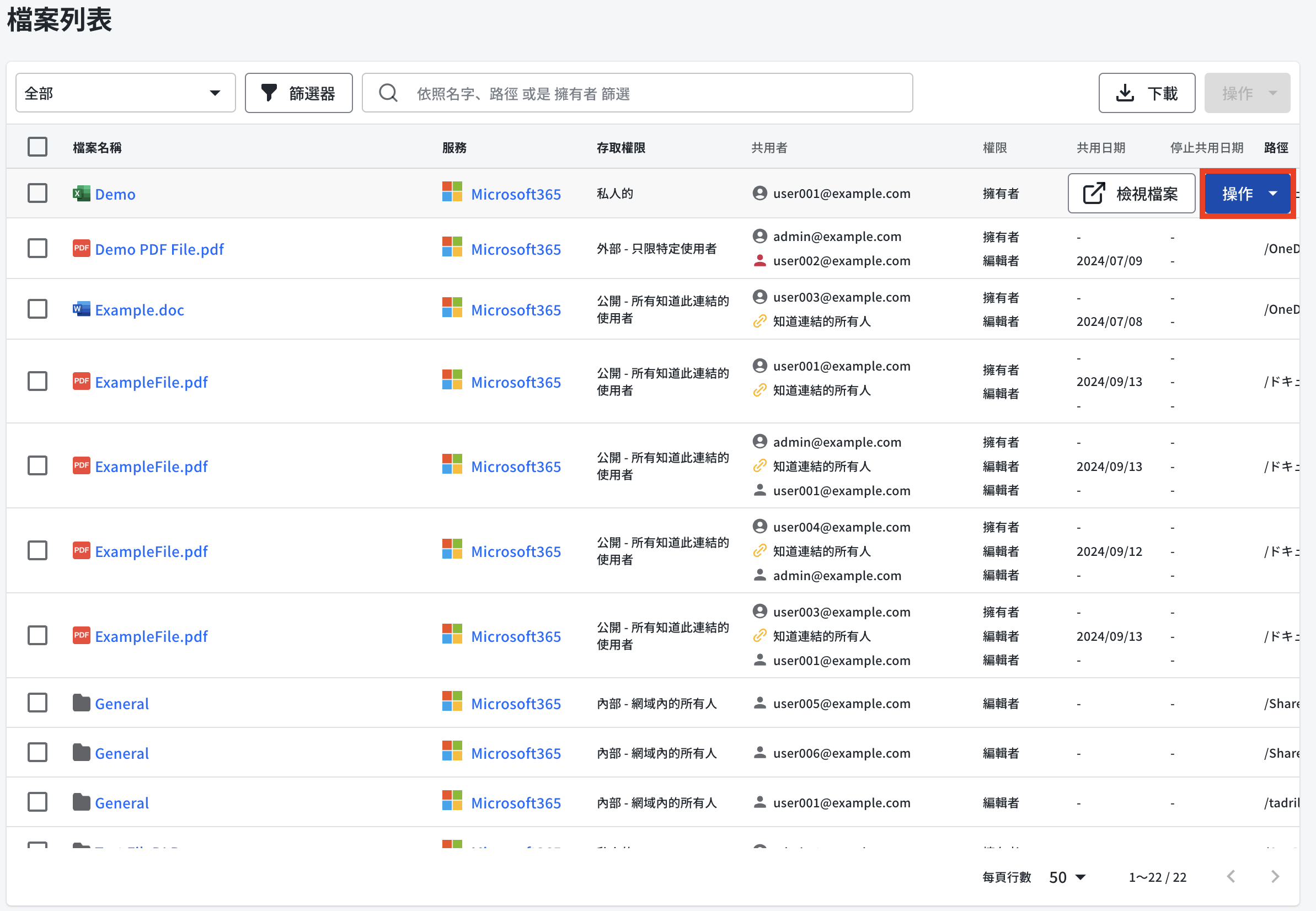Screen dimensions: 1316x911
Task: Open General folder link shared with user005
Action: click(x=121, y=704)
